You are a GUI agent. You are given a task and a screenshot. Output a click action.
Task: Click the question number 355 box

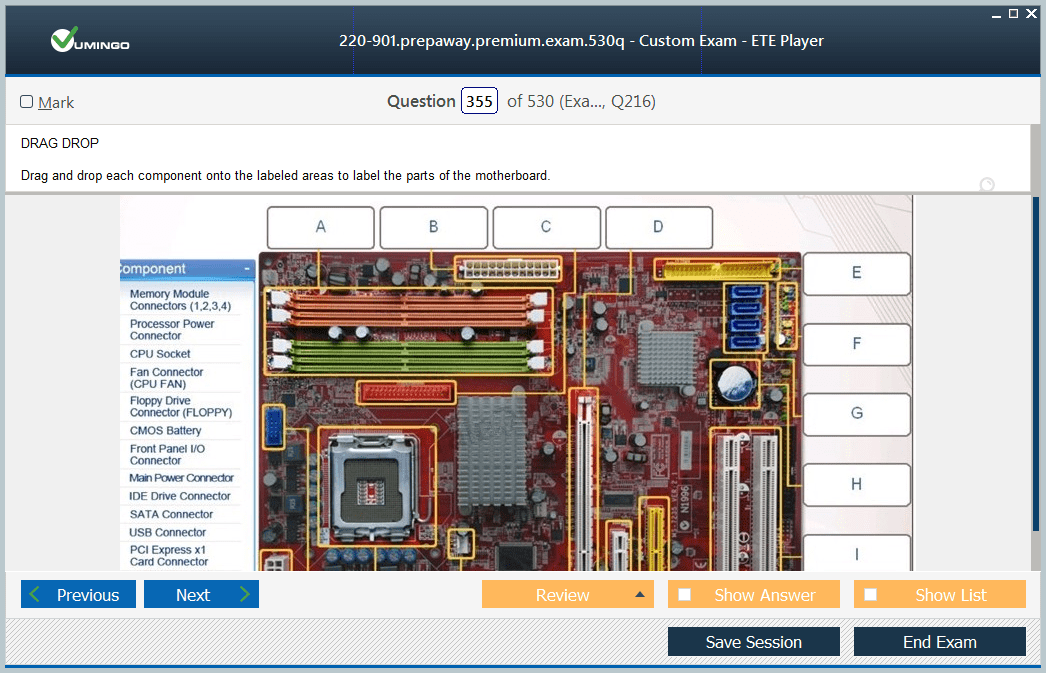pos(479,101)
